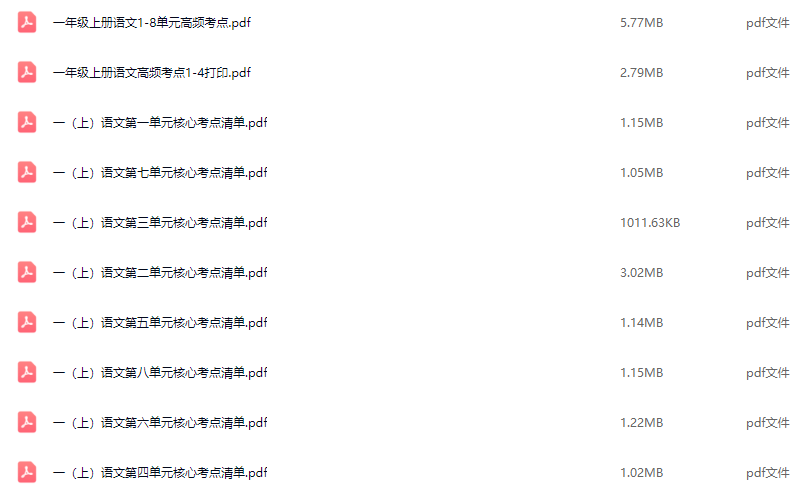The height and width of the screenshot is (500, 803).
Task: Click PDF icon beside 语文第二单元核心考点清单.pdf
Action: coord(27,272)
